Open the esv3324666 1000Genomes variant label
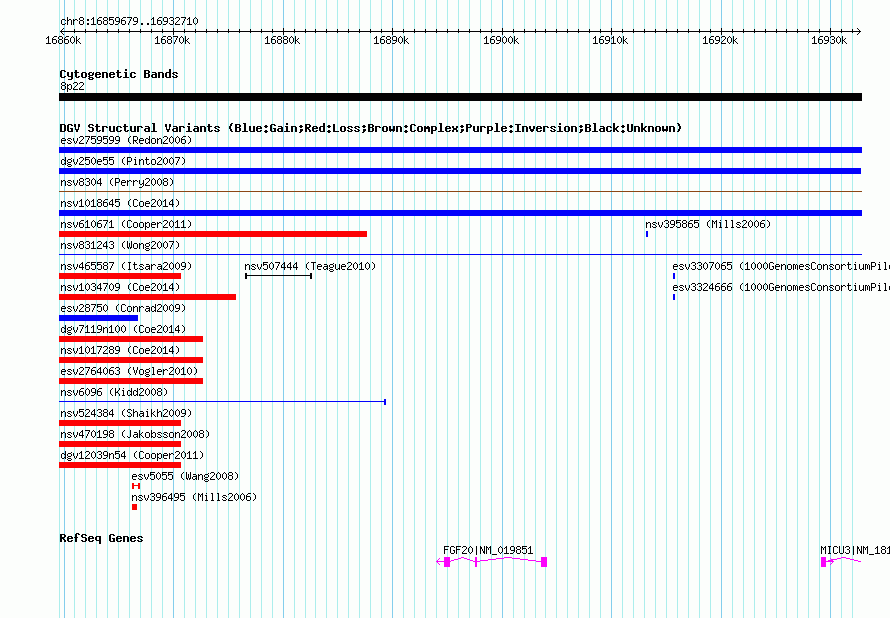 coord(781,287)
